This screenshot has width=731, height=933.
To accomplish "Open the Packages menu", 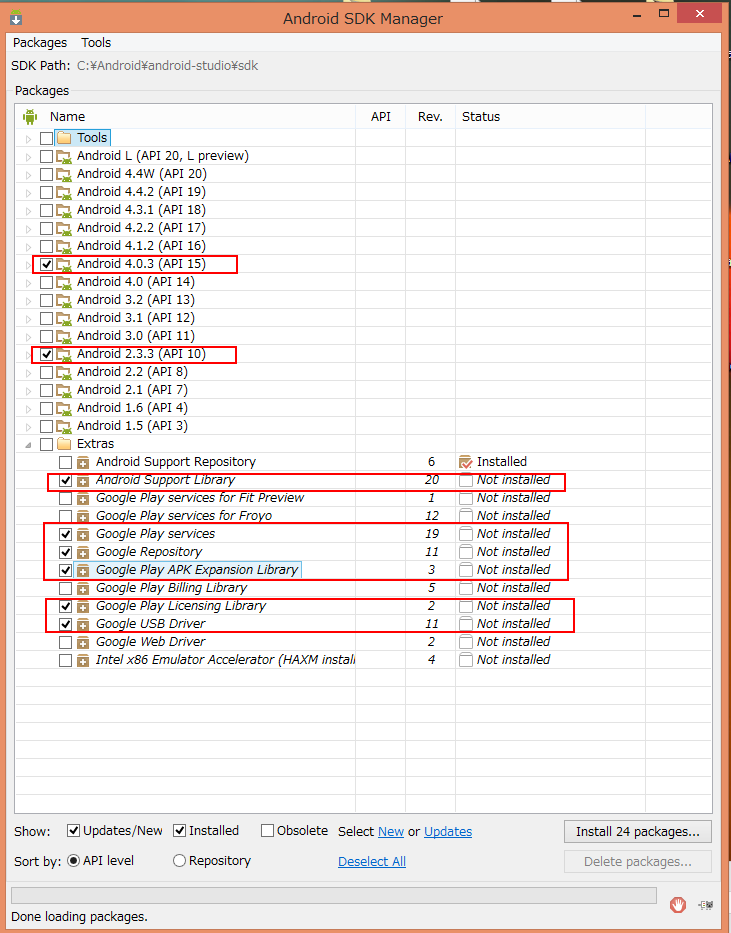I will coord(40,43).
